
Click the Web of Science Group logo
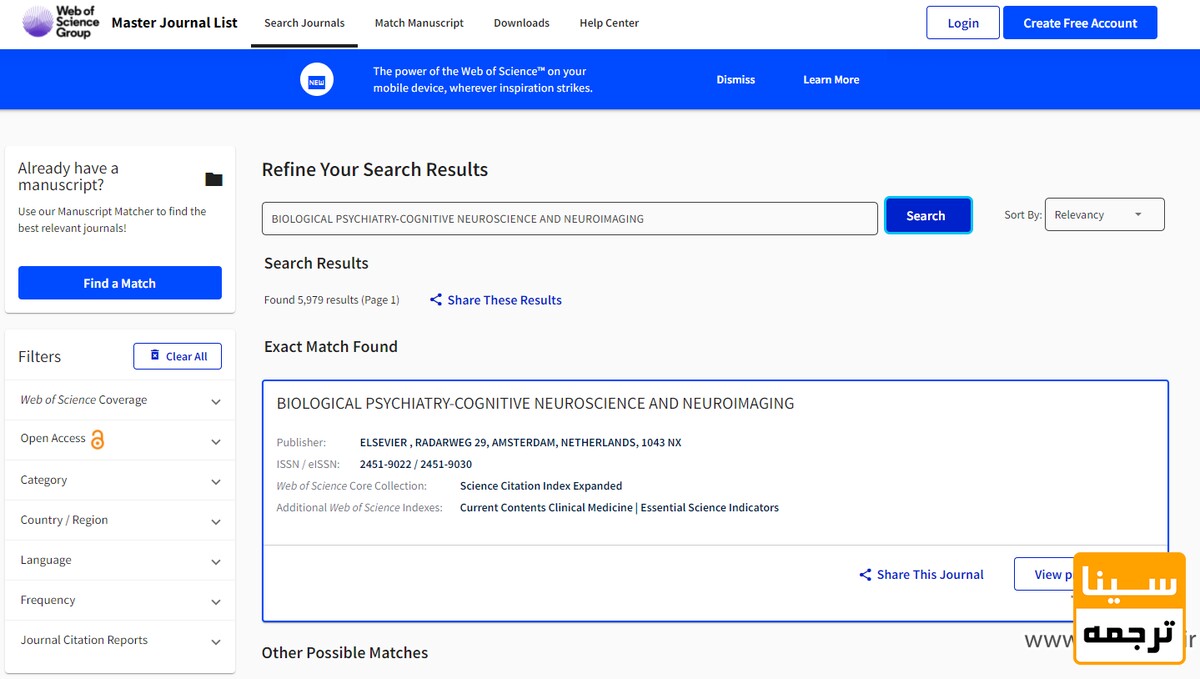click(x=60, y=22)
